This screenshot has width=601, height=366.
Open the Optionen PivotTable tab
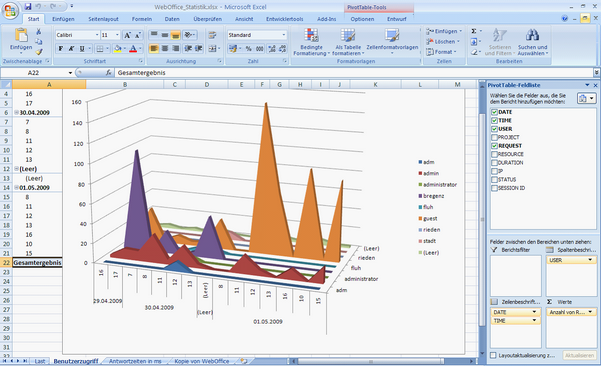(362, 19)
